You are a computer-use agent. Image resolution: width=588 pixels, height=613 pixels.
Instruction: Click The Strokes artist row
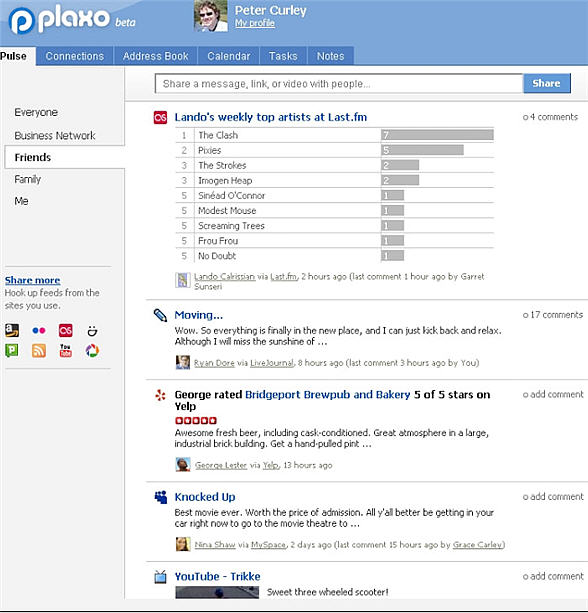(335, 165)
